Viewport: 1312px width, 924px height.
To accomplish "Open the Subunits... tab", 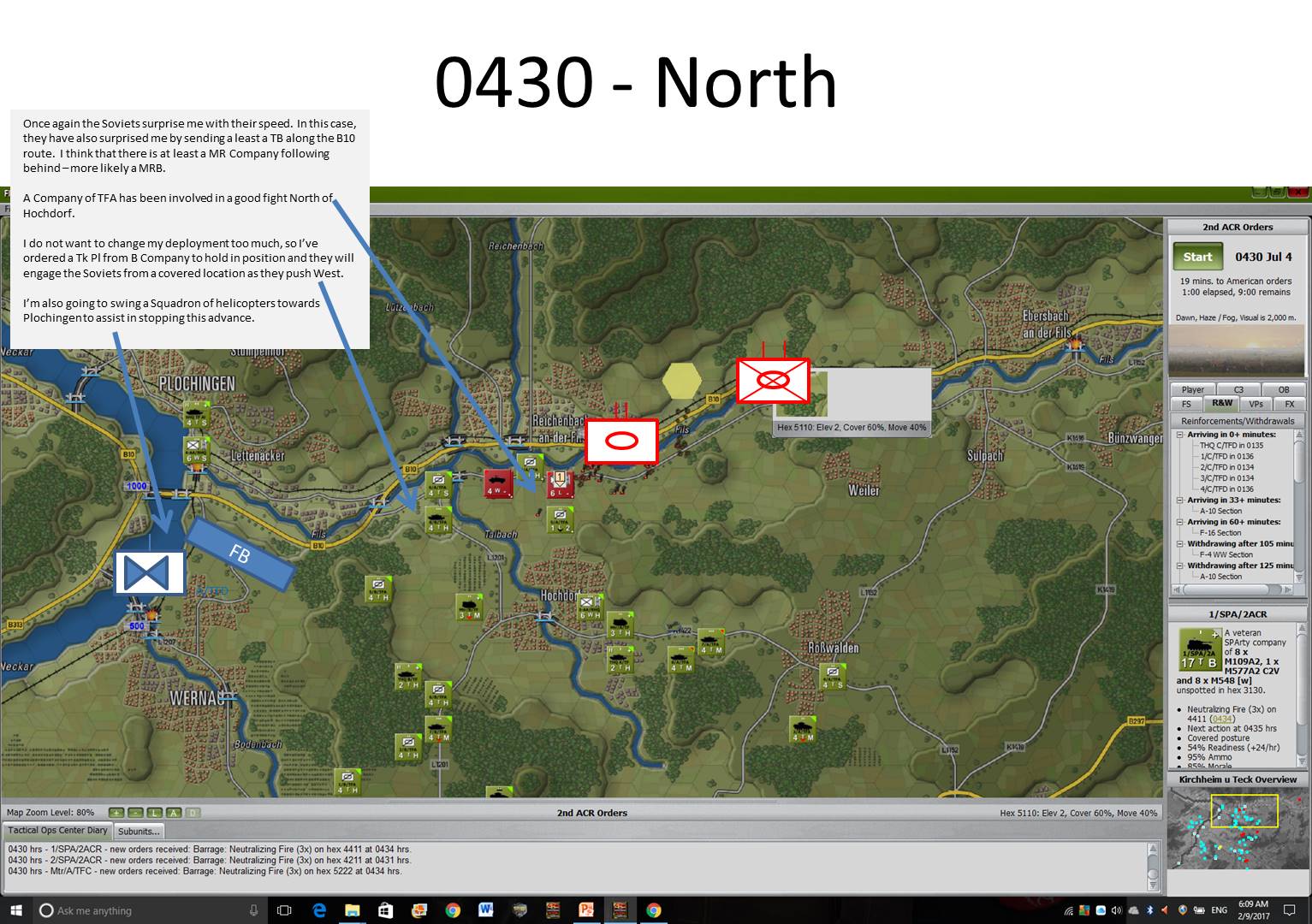I will coord(139,832).
